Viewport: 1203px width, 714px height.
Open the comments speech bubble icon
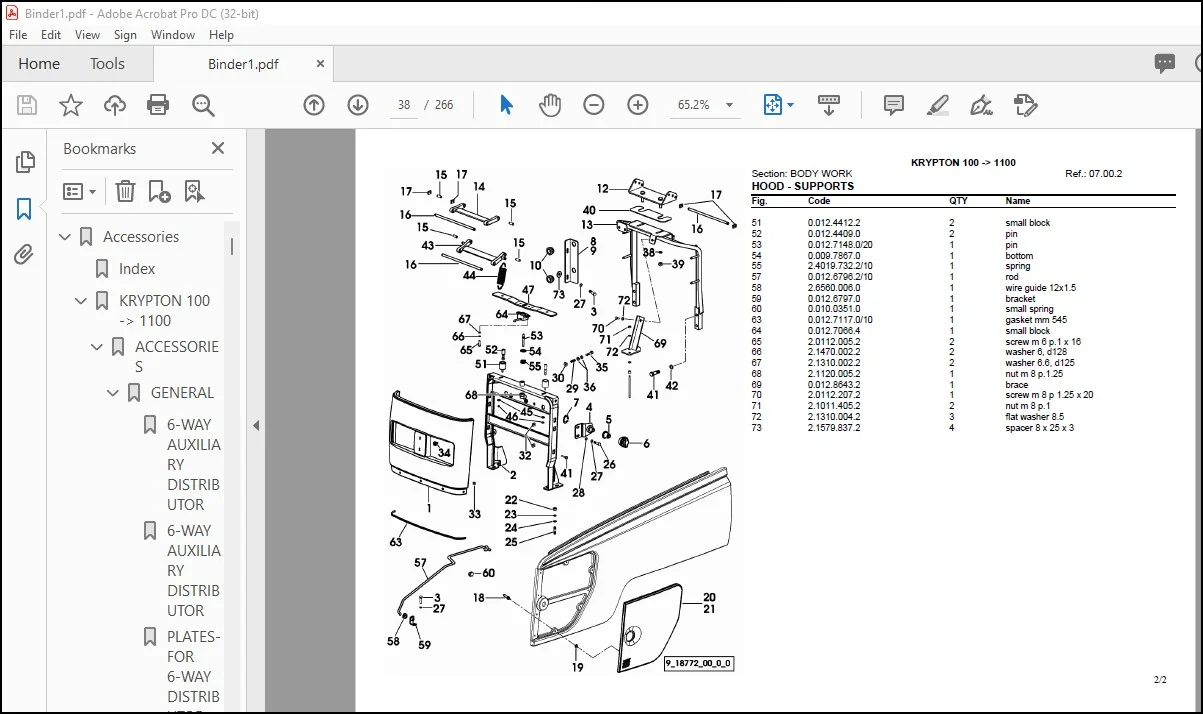point(1165,63)
